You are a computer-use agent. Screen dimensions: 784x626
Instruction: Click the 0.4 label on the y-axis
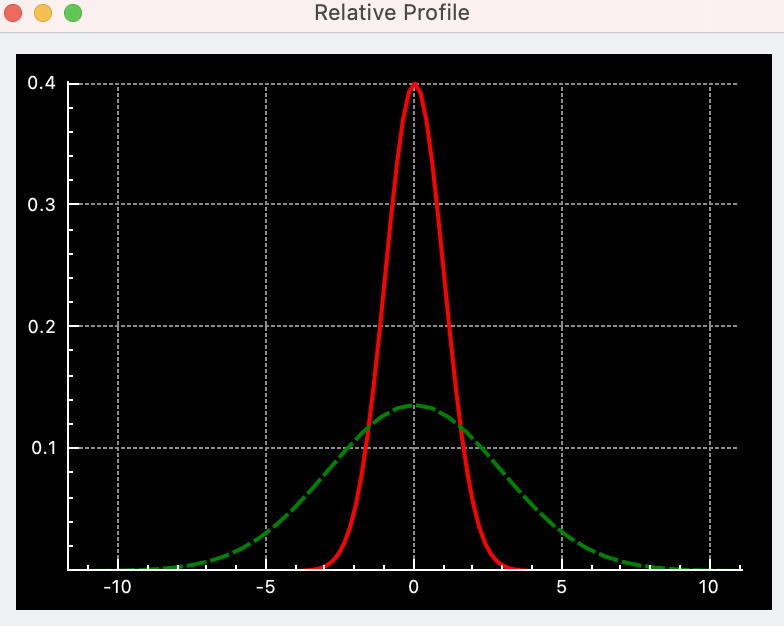(x=41, y=83)
